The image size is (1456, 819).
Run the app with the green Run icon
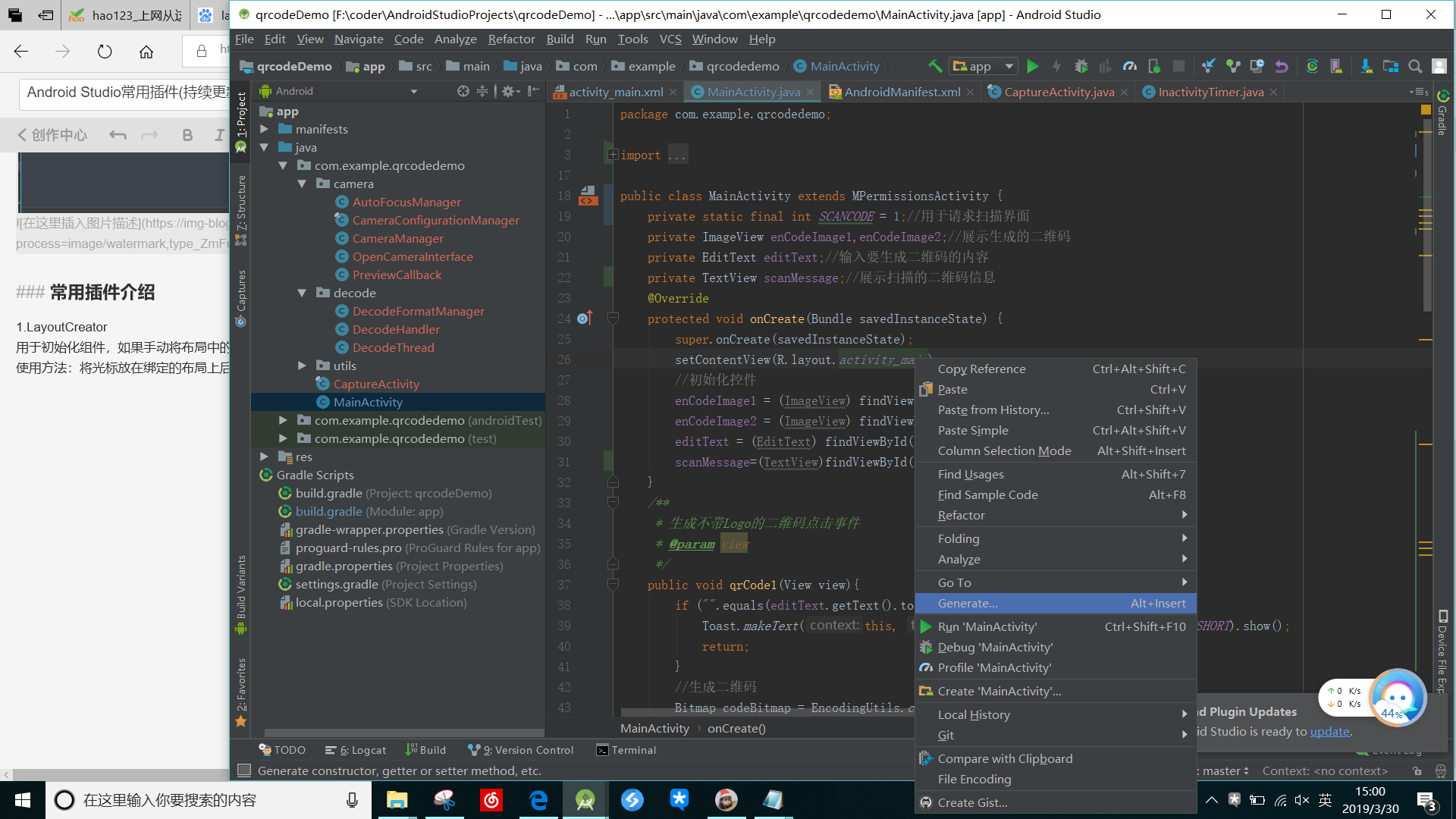(1033, 66)
